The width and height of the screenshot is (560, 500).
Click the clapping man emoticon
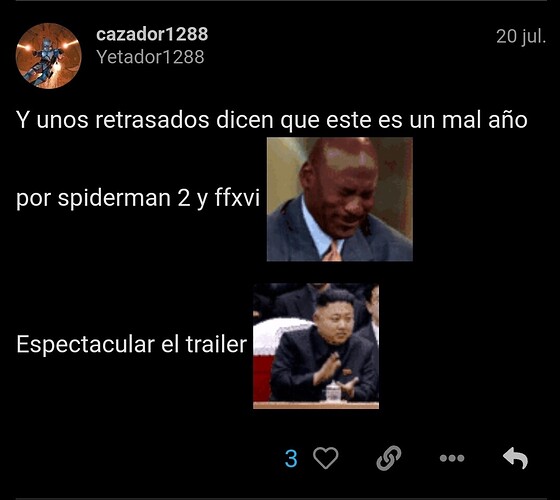pyautogui.click(x=316, y=346)
